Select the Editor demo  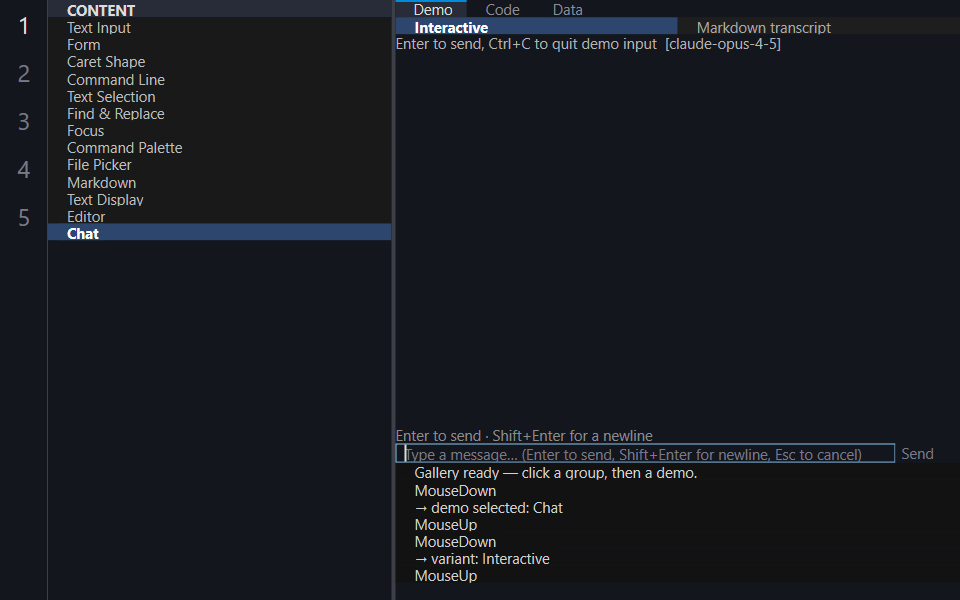click(x=219, y=217)
